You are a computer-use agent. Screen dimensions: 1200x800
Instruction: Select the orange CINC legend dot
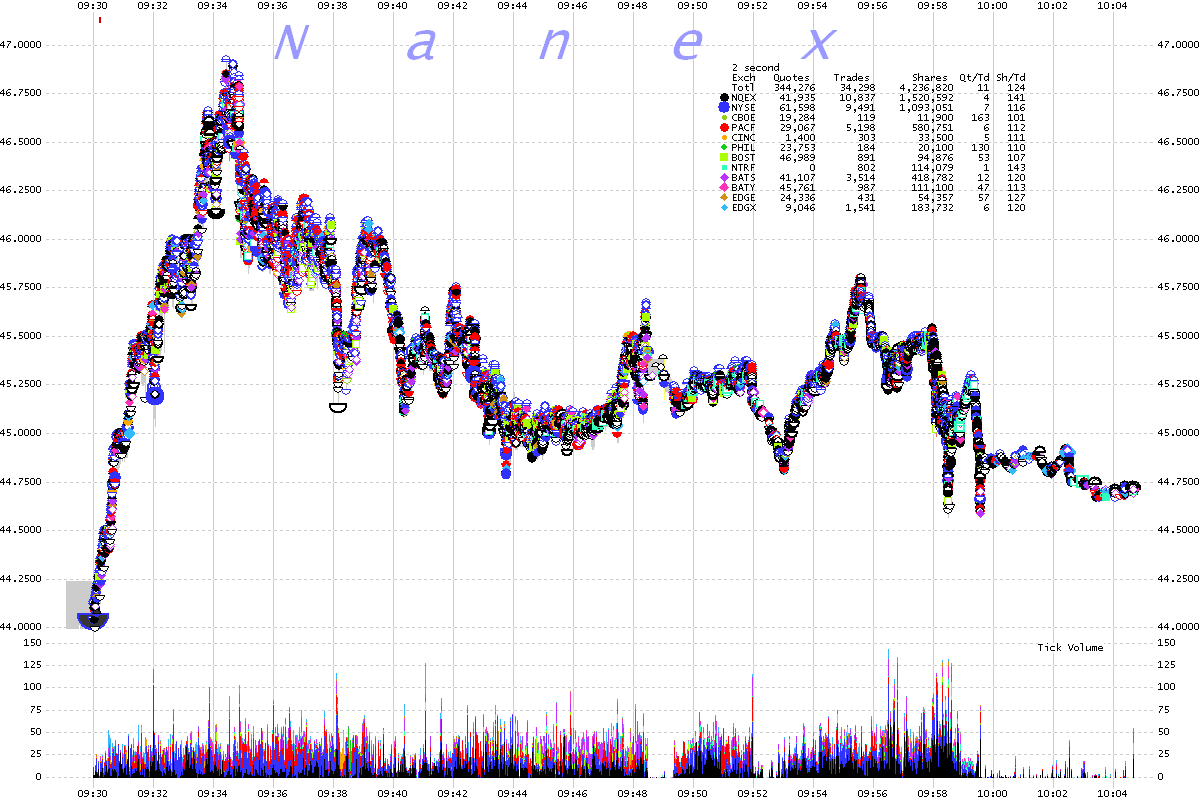click(x=724, y=137)
